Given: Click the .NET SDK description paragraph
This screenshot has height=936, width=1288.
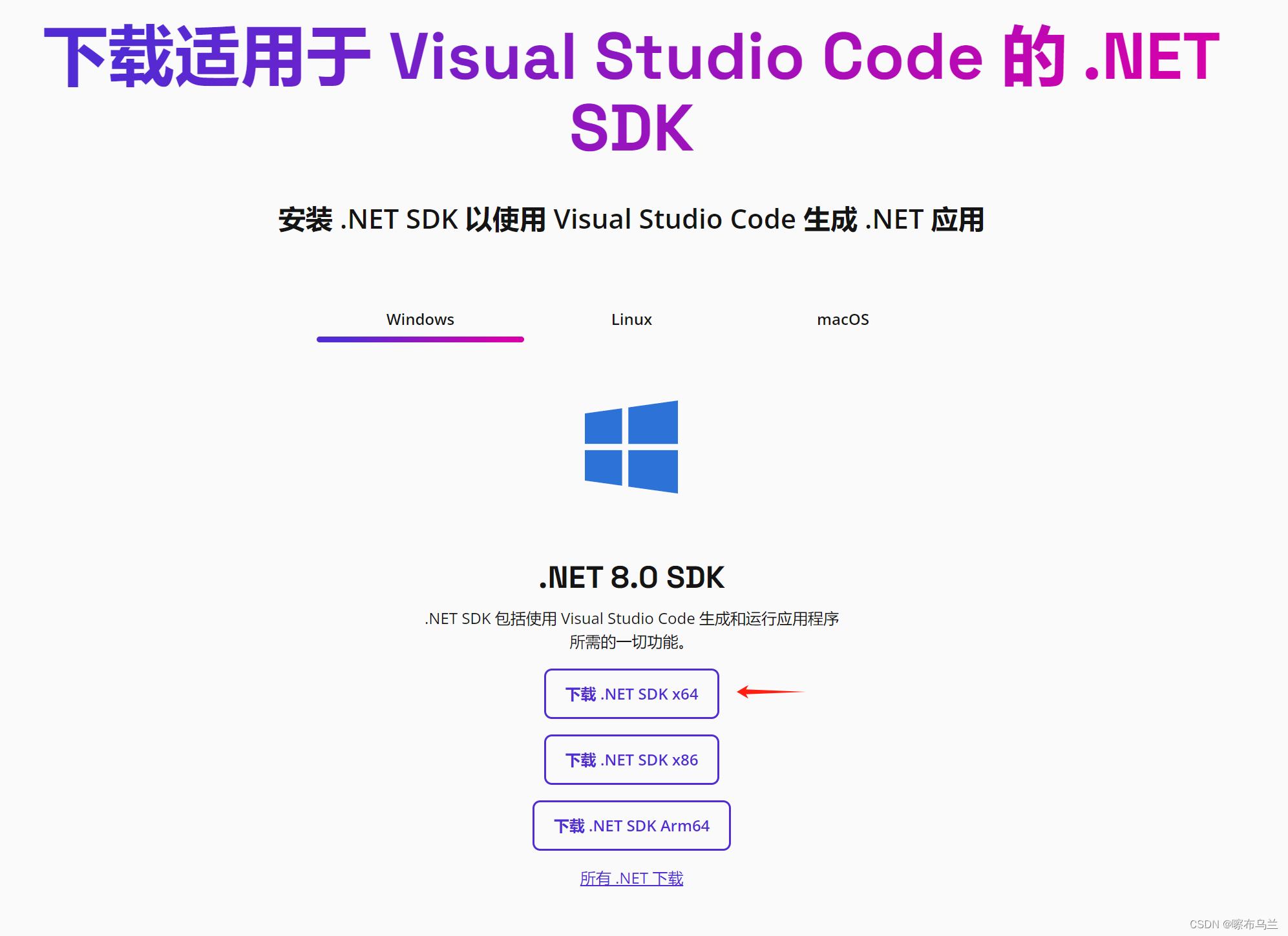Looking at the screenshot, I should 631,619.
